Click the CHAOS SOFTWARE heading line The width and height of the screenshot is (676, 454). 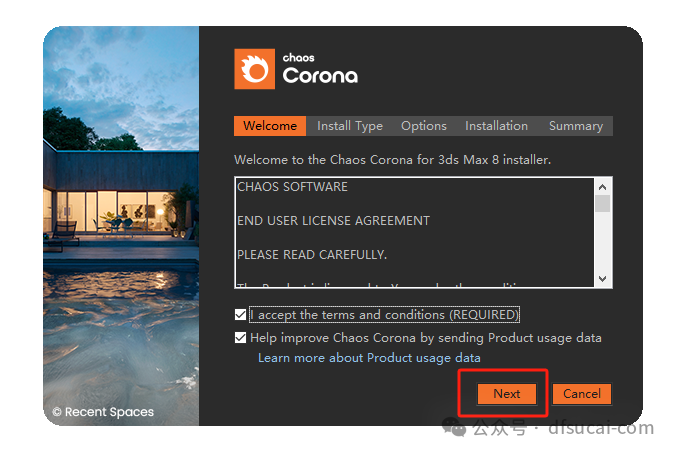[x=292, y=187]
